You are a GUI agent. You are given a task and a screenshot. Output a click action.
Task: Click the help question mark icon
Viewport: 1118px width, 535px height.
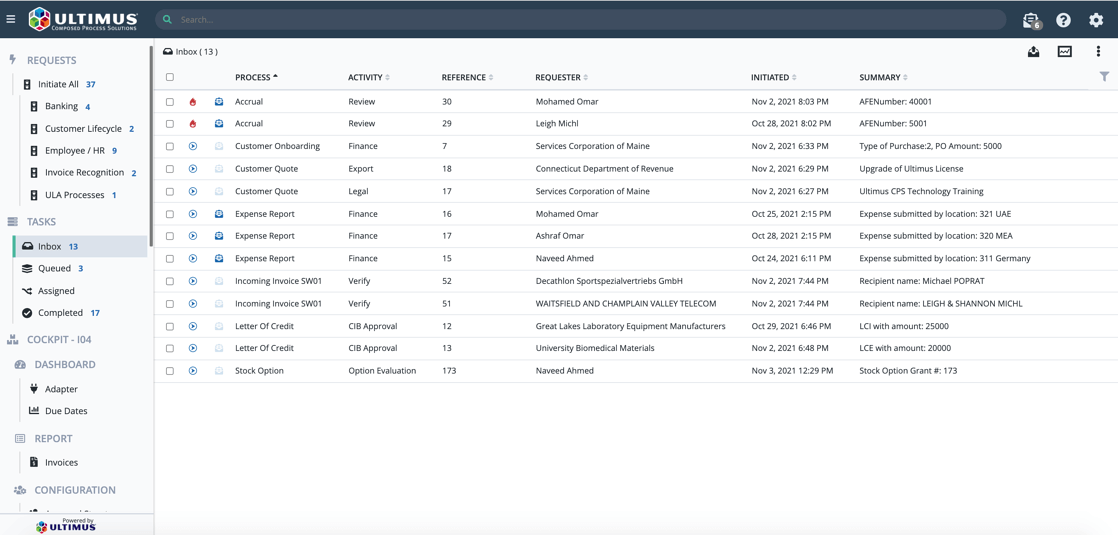pyautogui.click(x=1063, y=20)
